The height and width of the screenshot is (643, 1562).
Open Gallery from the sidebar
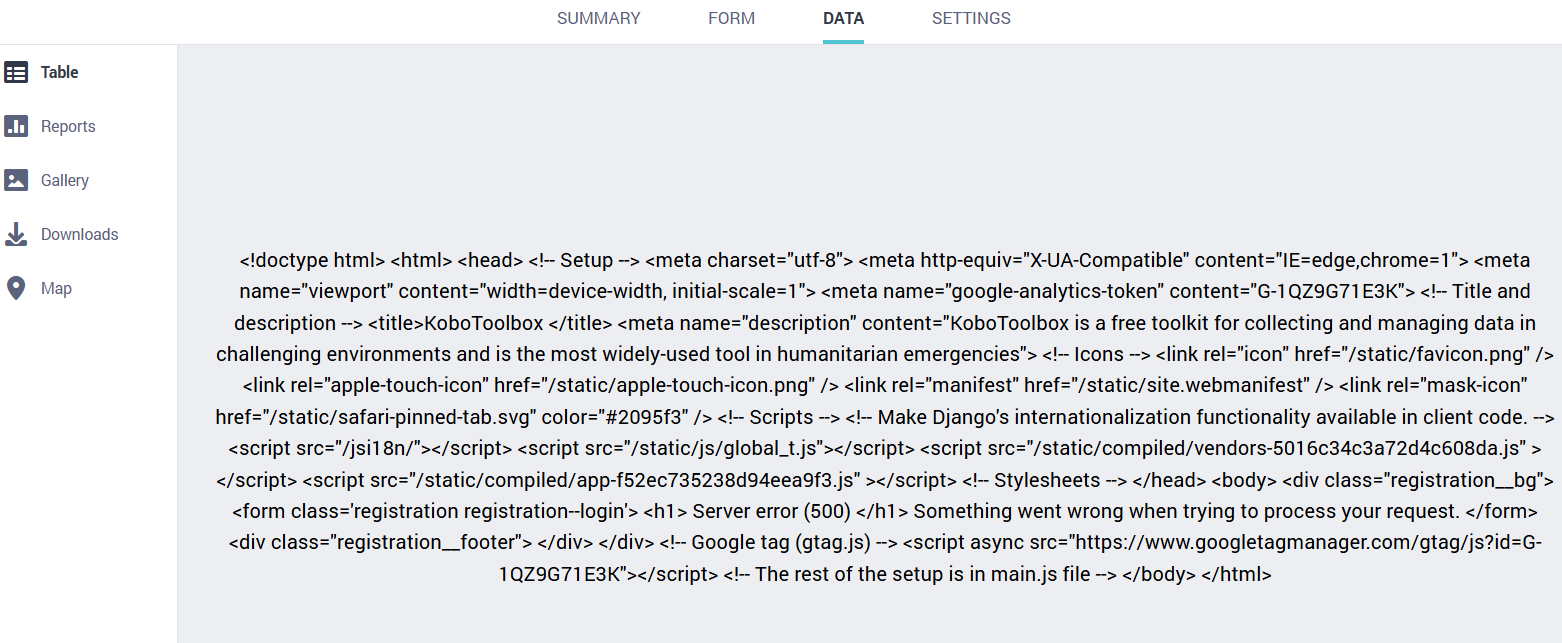[x=65, y=180]
